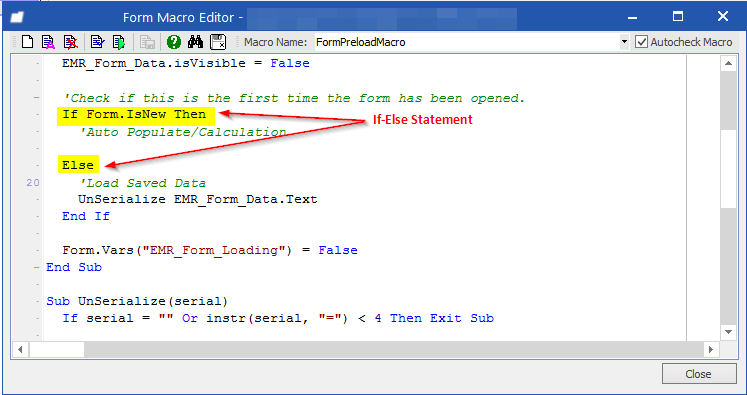The image size is (747, 395).
Task: Close the window using title bar X
Action: coord(723,17)
